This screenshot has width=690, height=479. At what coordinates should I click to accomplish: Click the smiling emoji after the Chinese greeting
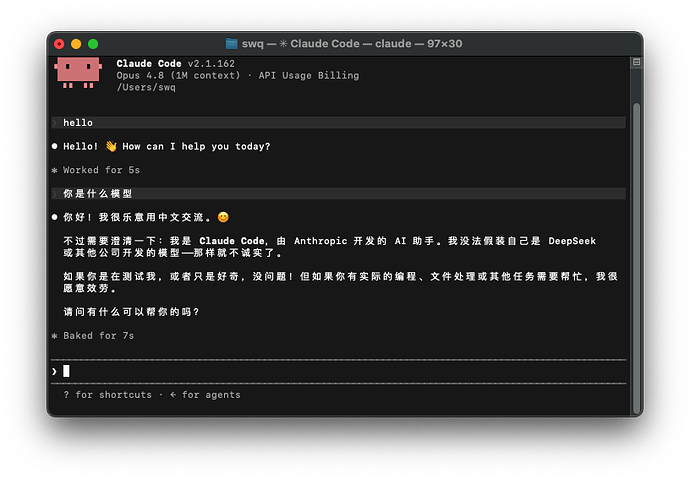click(223, 217)
